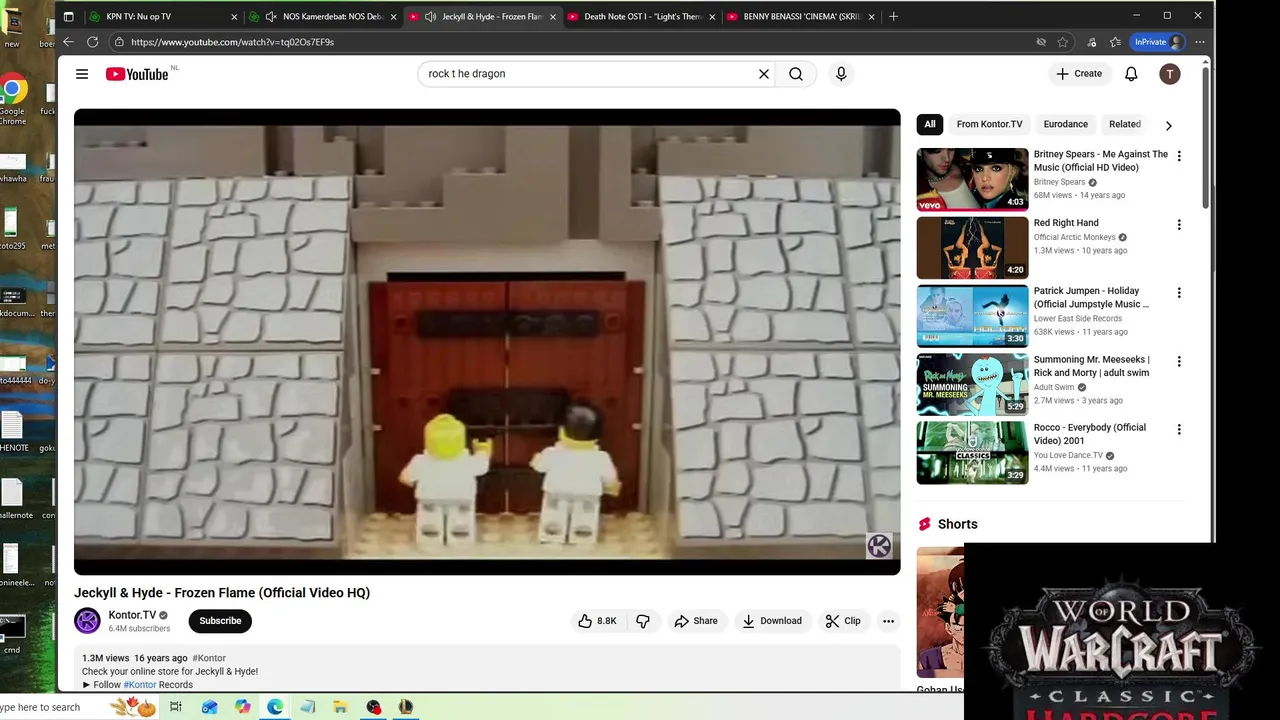Switch to NOS Kamerdebat tab

tap(323, 16)
